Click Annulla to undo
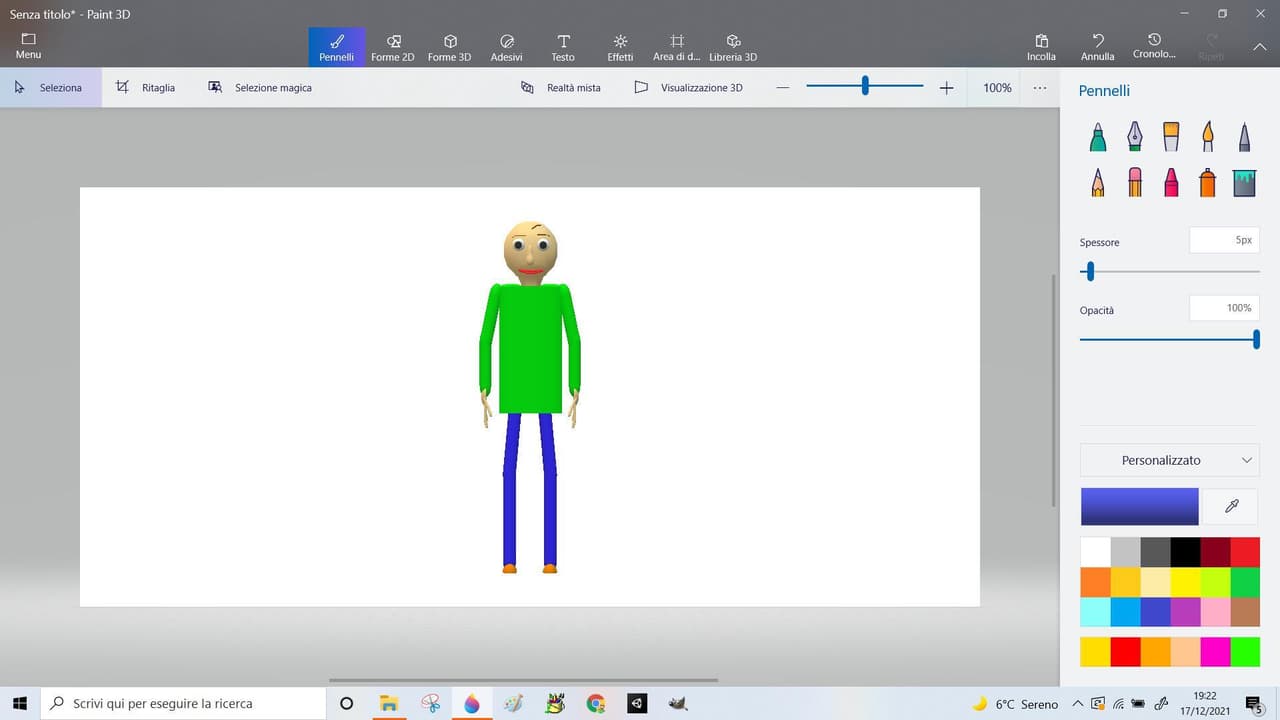This screenshot has width=1280, height=720. point(1098,47)
